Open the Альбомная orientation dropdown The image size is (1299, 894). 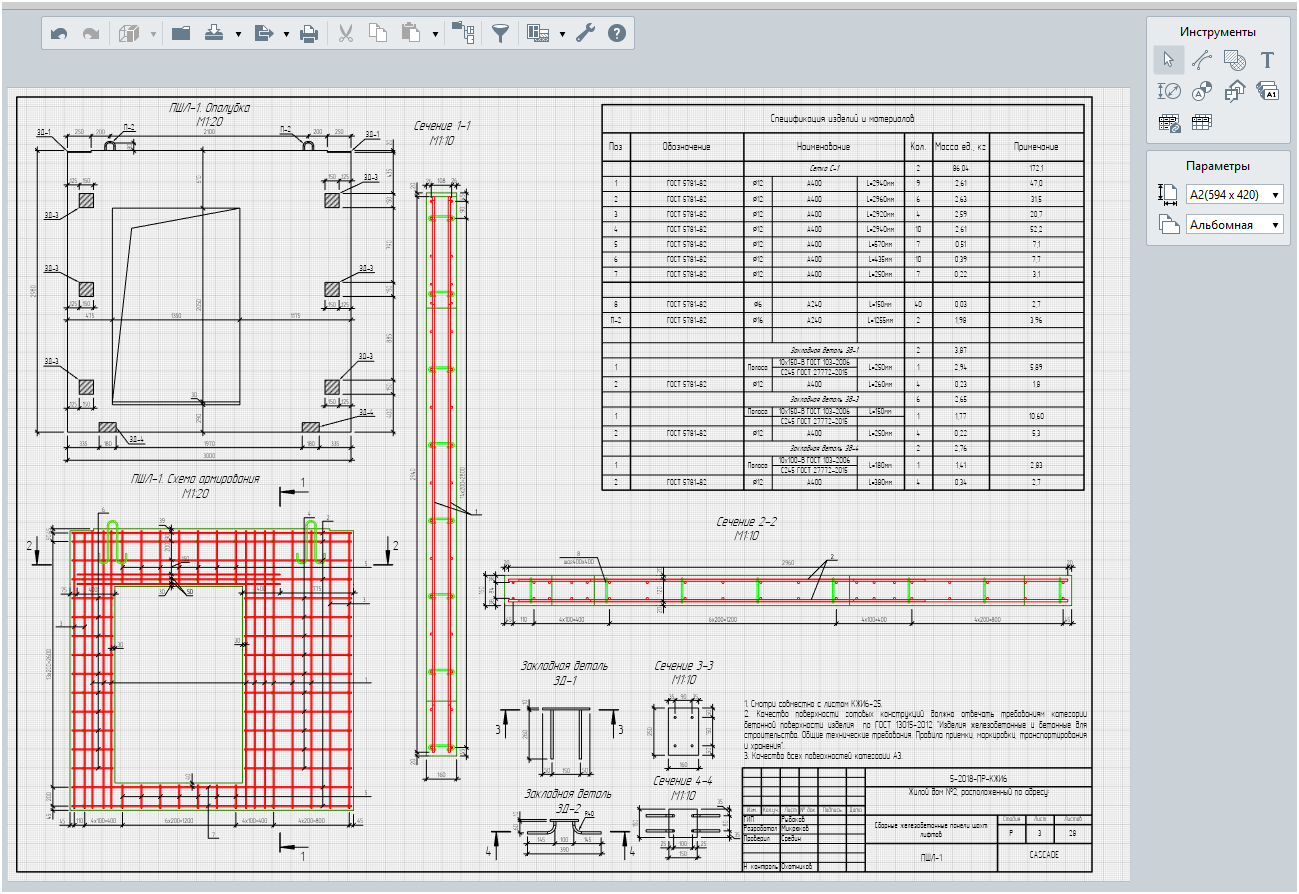pyautogui.click(x=1234, y=225)
